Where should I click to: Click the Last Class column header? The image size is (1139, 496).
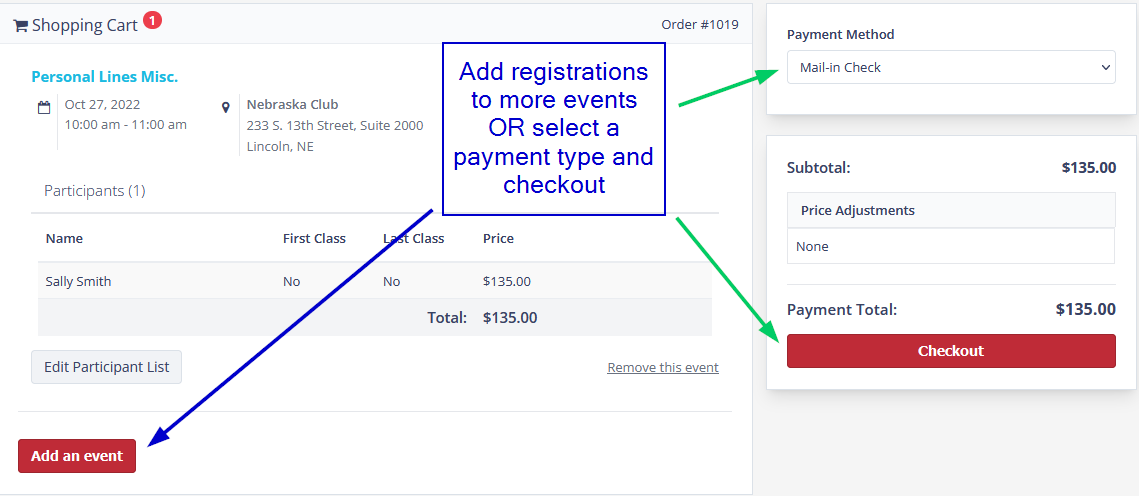[413, 238]
